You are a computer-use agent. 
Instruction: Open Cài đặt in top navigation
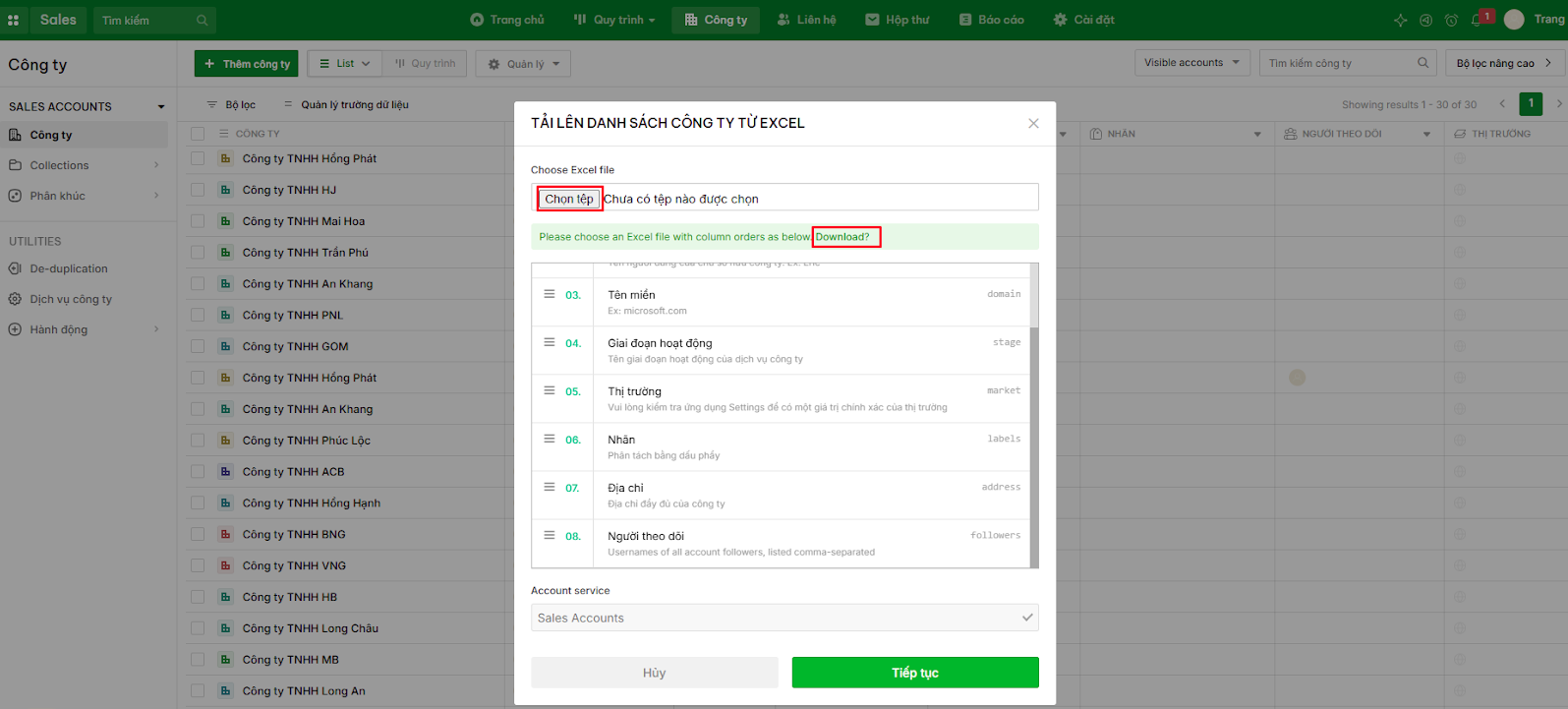pos(1083,20)
